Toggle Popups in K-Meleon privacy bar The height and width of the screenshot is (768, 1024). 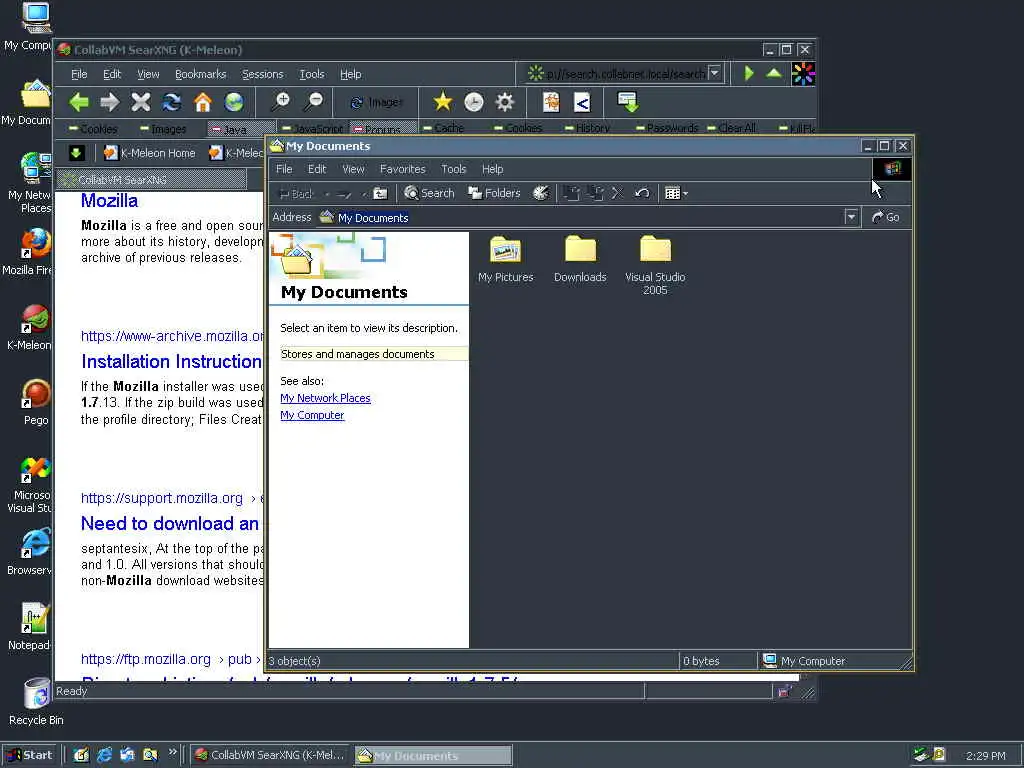383,129
